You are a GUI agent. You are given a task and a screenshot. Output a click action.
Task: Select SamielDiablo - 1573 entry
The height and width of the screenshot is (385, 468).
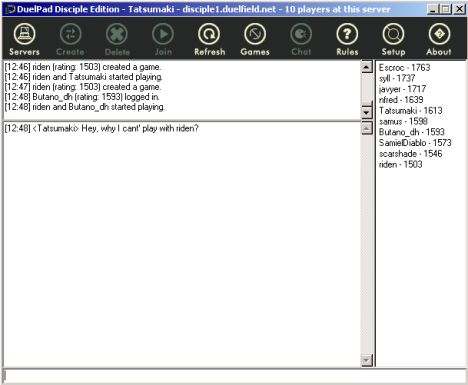(x=415, y=143)
